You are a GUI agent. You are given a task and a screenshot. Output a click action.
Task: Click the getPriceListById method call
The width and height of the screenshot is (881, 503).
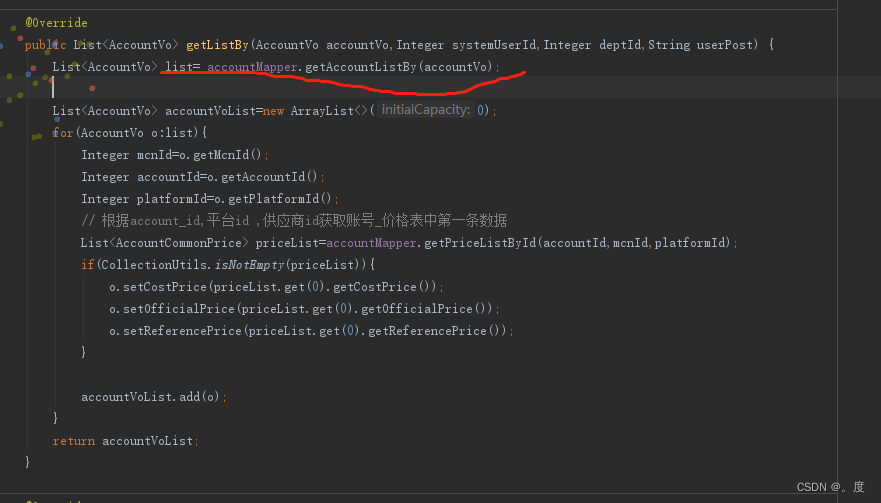pos(480,243)
